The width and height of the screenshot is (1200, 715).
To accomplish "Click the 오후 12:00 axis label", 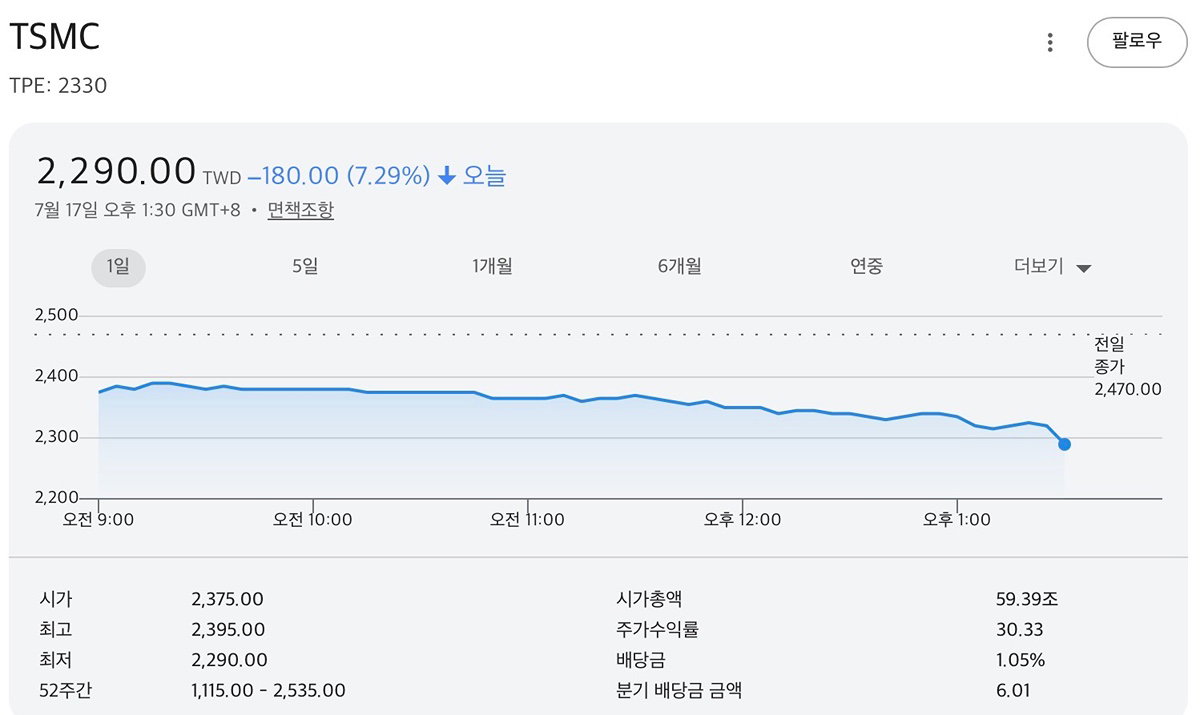I will (x=742, y=519).
